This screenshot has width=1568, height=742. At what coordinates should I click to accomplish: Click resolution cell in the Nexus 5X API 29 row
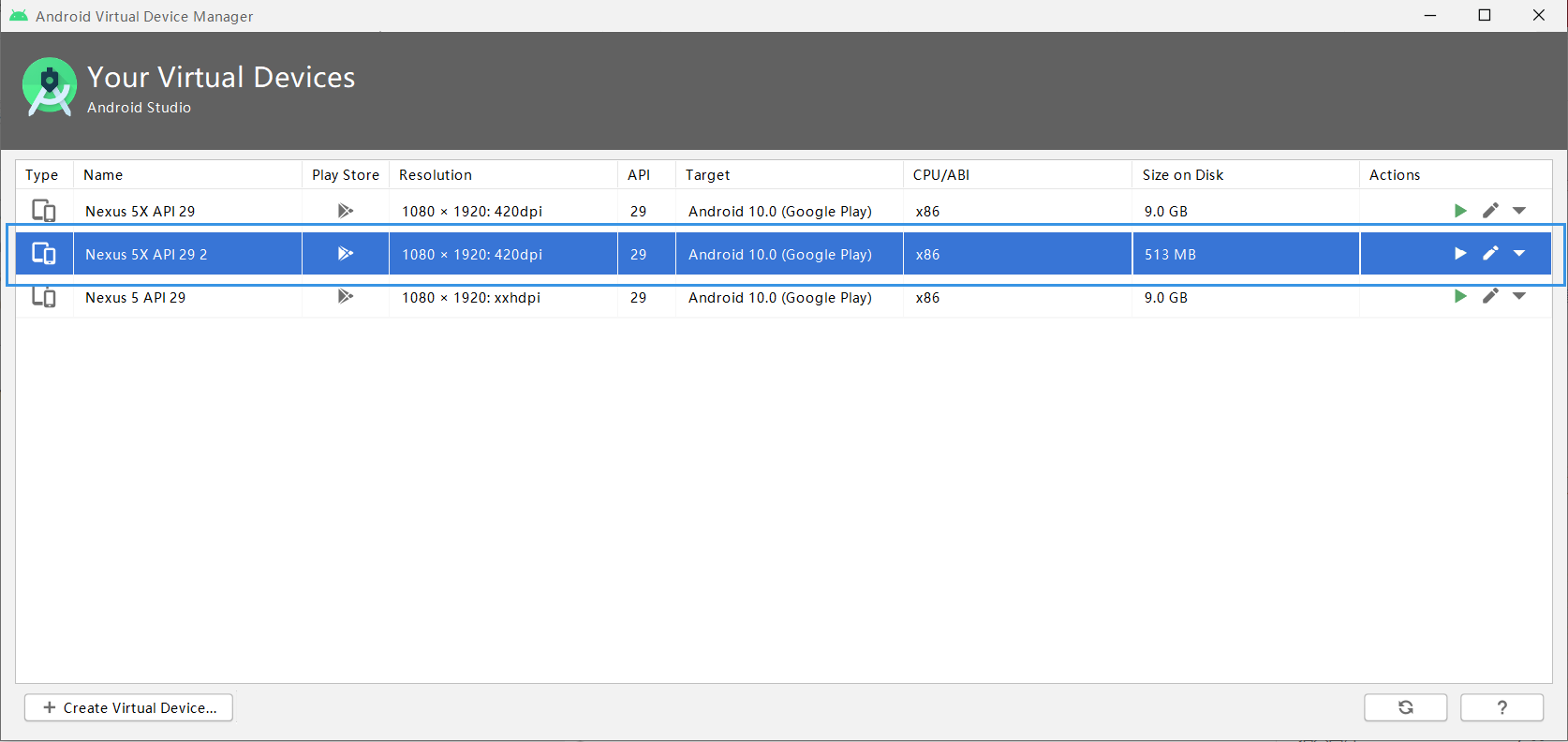pyautogui.click(x=503, y=211)
